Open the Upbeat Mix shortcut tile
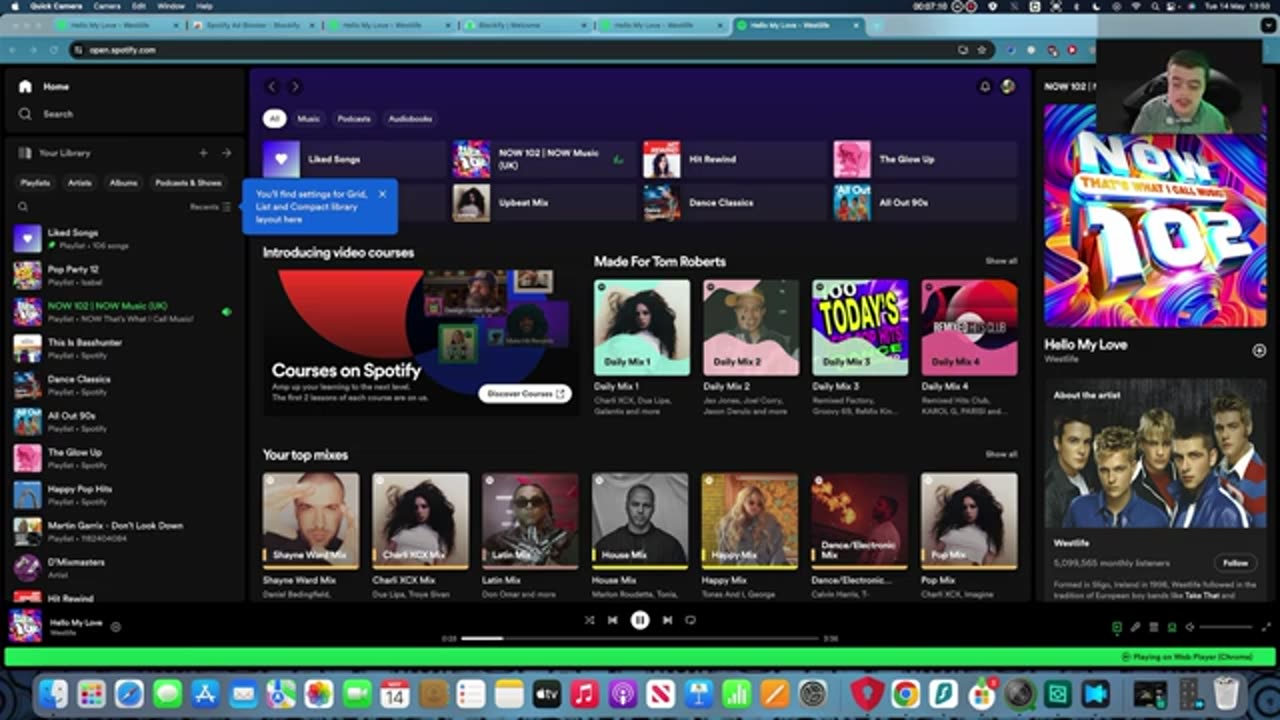 pos(544,202)
